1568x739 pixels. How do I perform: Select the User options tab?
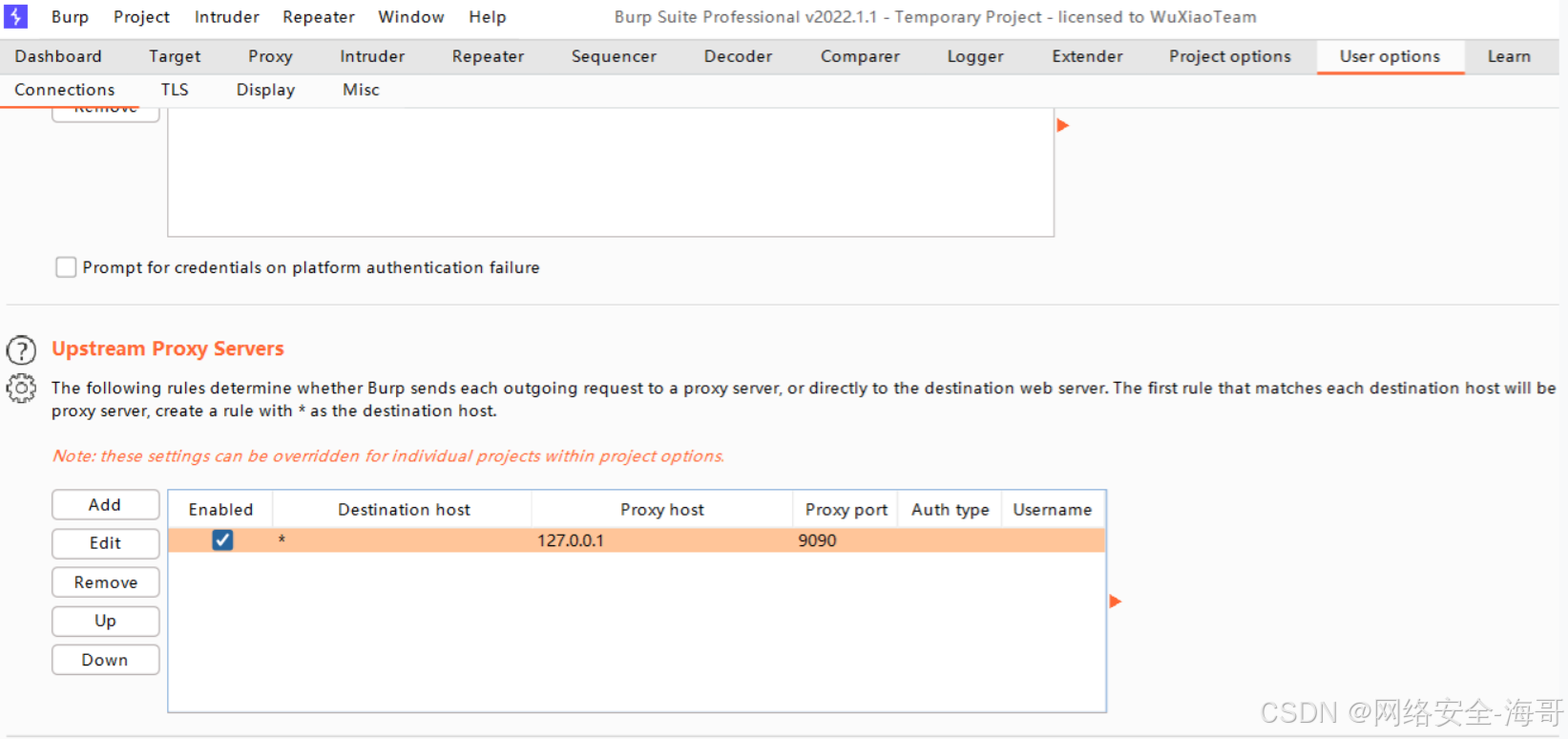click(x=1390, y=56)
